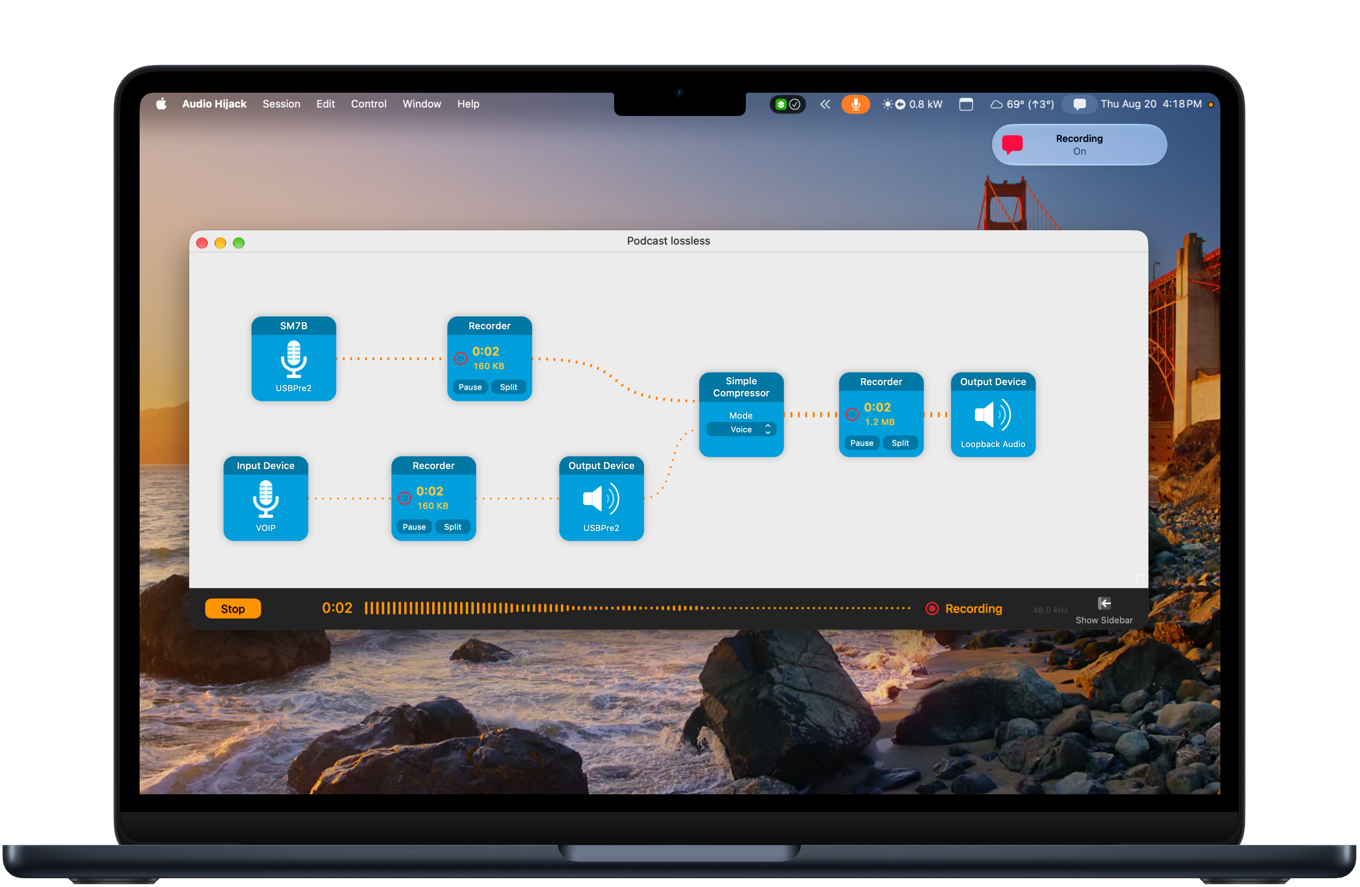Pause the Recorder fed by VOIP input
This screenshot has width=1360, height=887.
[414, 527]
